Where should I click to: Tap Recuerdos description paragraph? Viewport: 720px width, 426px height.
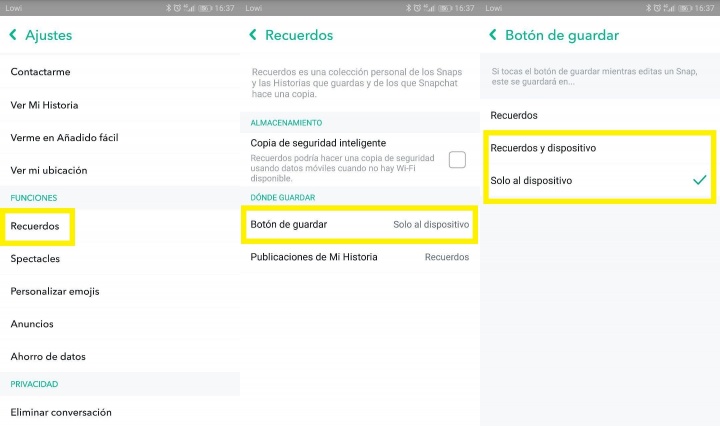tap(357, 83)
